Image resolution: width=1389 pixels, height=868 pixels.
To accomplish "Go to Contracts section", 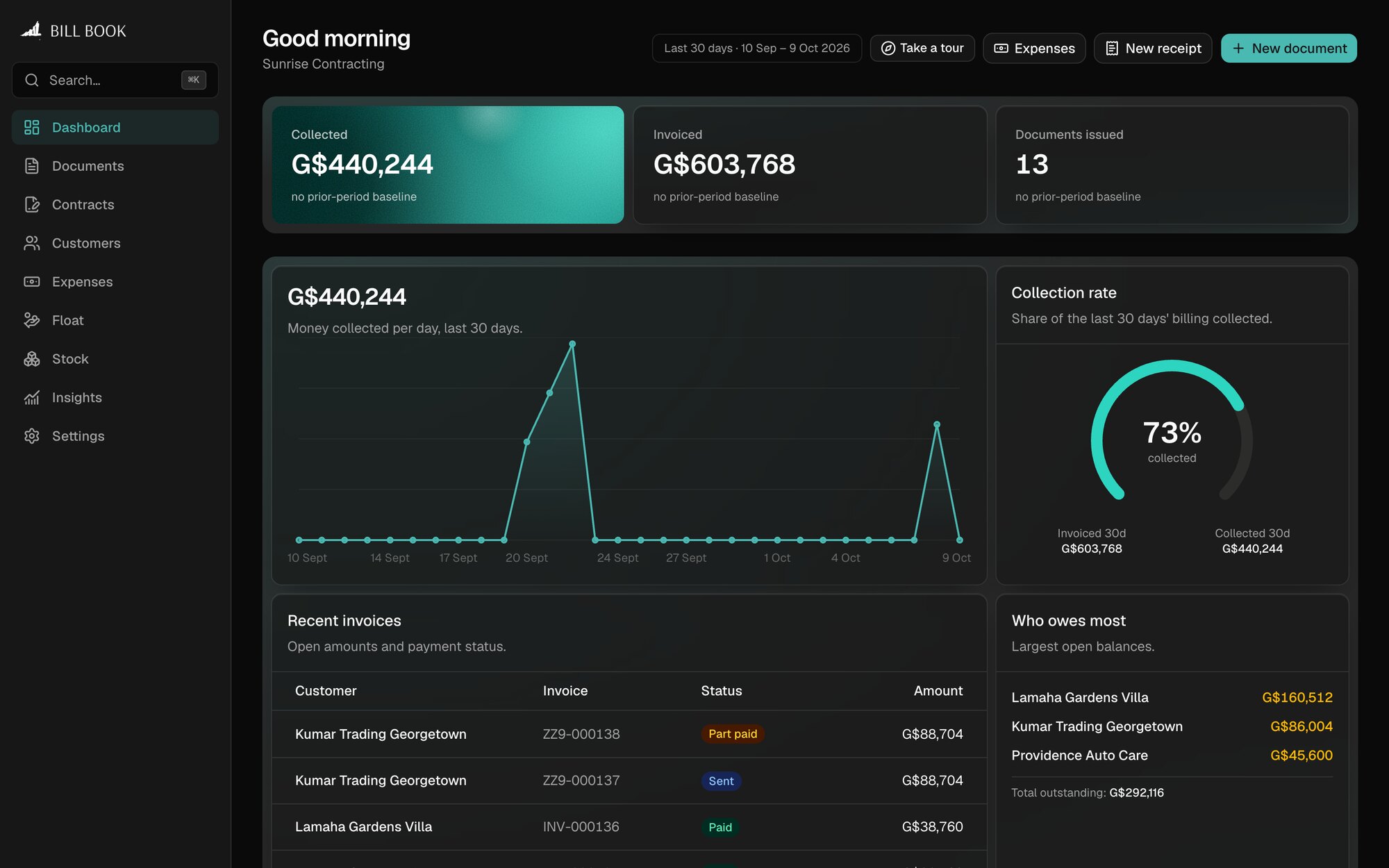I will (x=115, y=204).
